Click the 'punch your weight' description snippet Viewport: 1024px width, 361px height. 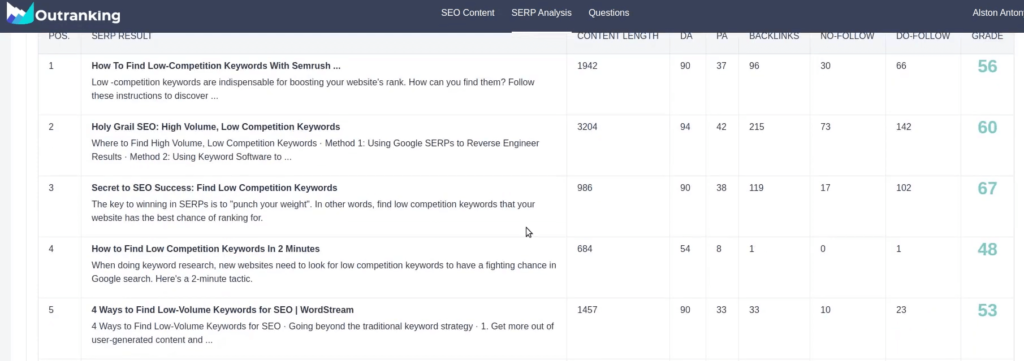point(313,210)
